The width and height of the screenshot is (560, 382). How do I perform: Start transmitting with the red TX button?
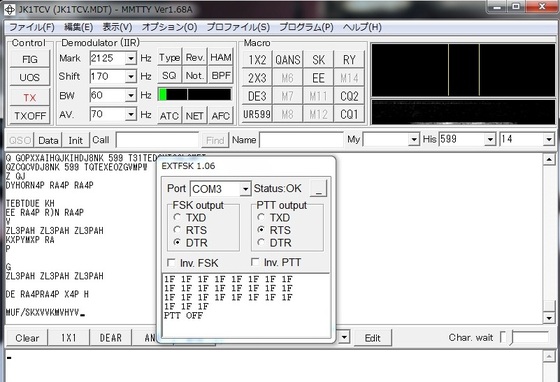click(30, 97)
